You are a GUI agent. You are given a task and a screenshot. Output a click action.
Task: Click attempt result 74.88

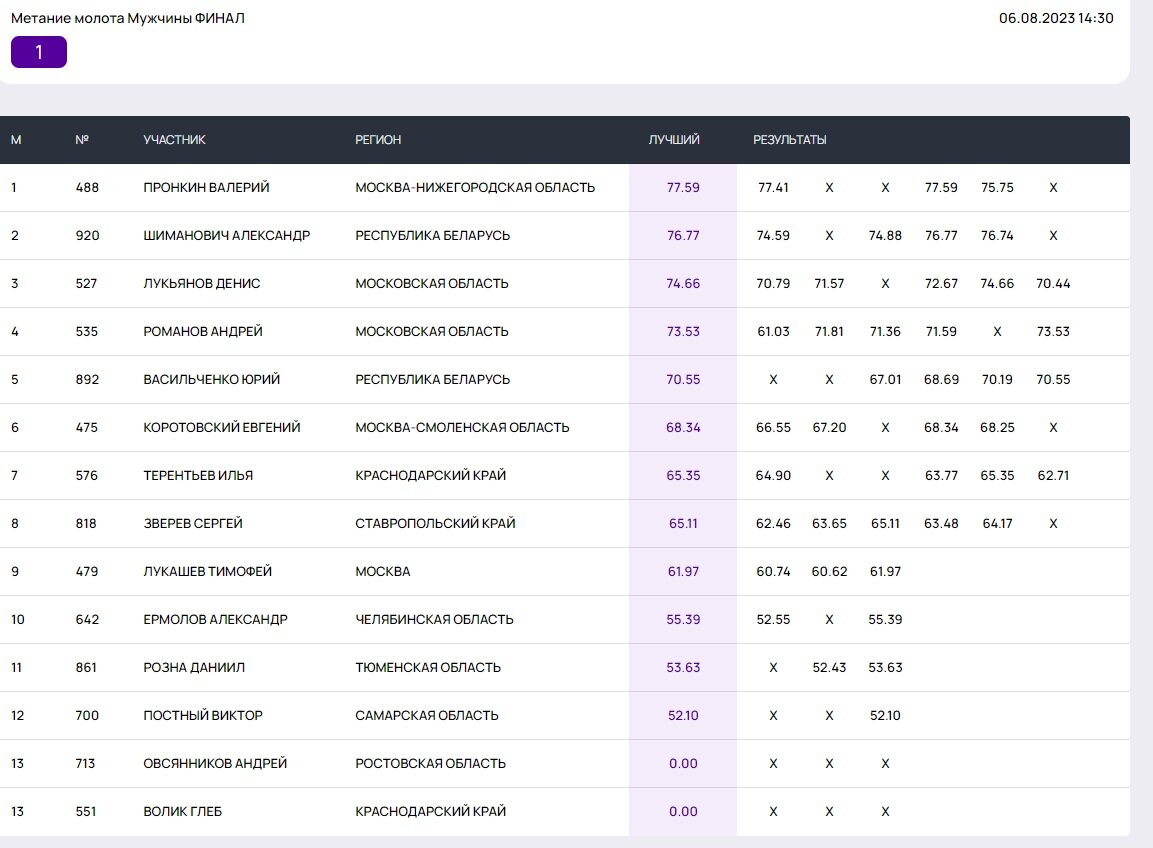885,235
